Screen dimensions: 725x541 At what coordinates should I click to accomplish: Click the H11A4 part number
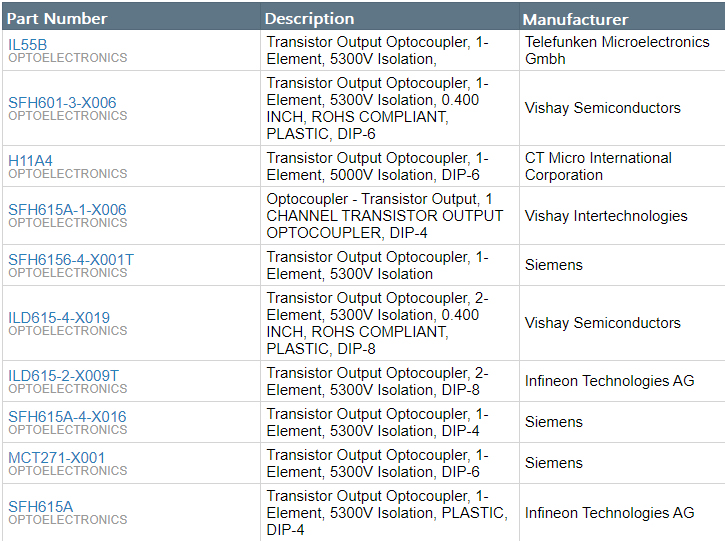click(30, 160)
